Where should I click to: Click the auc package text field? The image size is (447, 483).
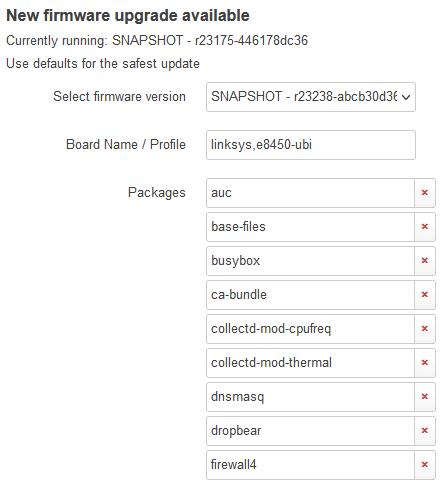pyautogui.click(x=310, y=193)
